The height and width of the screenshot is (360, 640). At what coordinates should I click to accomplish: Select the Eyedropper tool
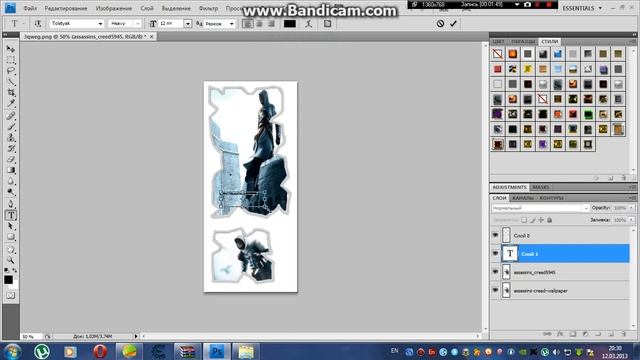[11, 104]
